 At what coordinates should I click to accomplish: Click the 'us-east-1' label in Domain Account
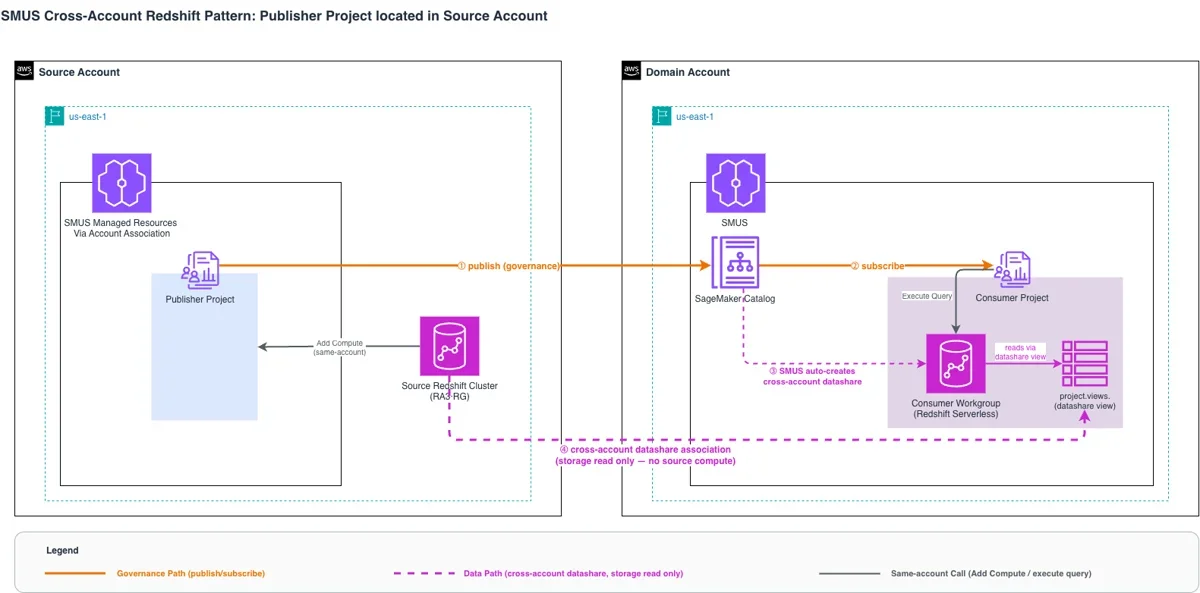[695, 116]
